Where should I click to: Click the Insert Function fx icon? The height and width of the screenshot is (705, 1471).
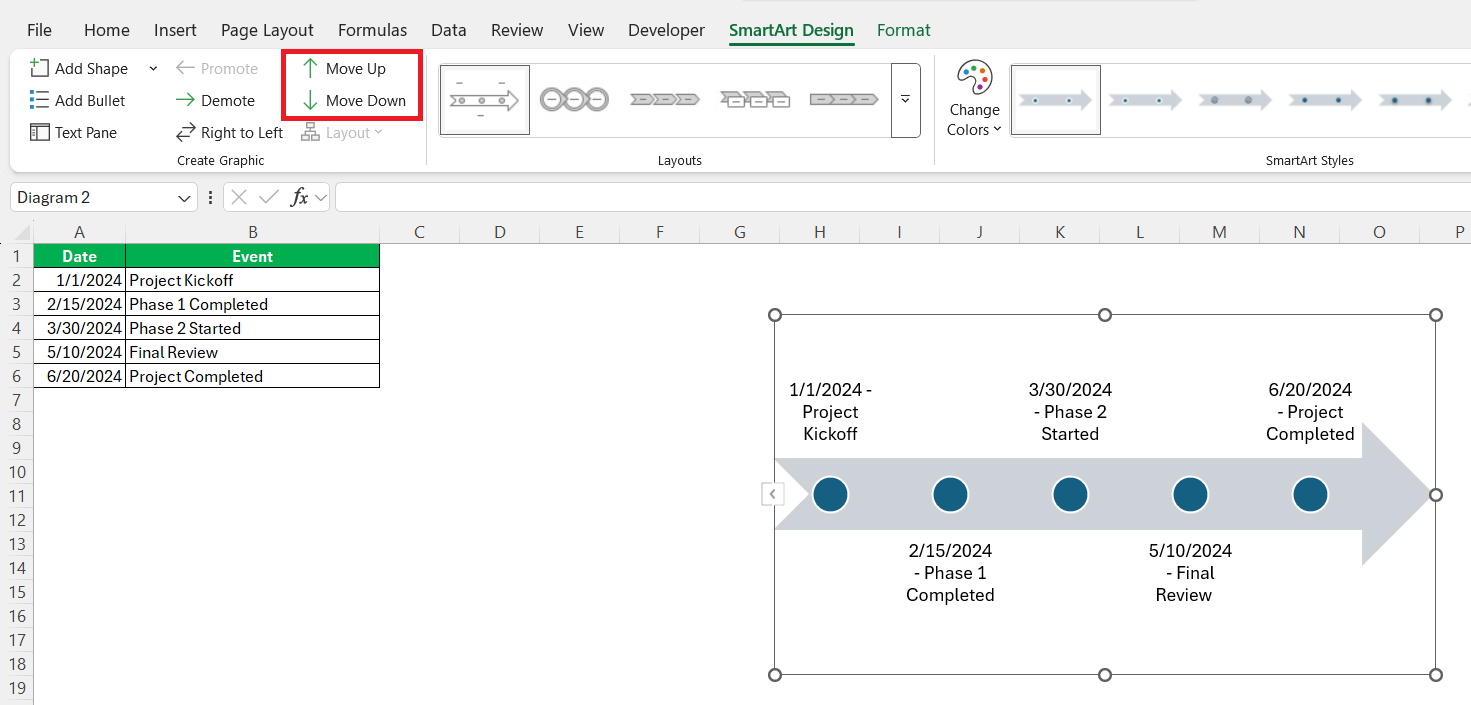pos(299,198)
